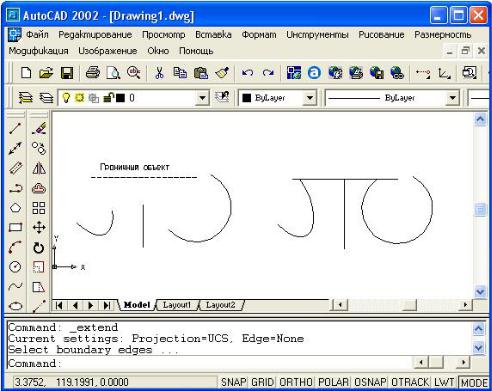The height and width of the screenshot is (391, 492).
Task: Select the Erase modify tool
Action: click(39, 128)
